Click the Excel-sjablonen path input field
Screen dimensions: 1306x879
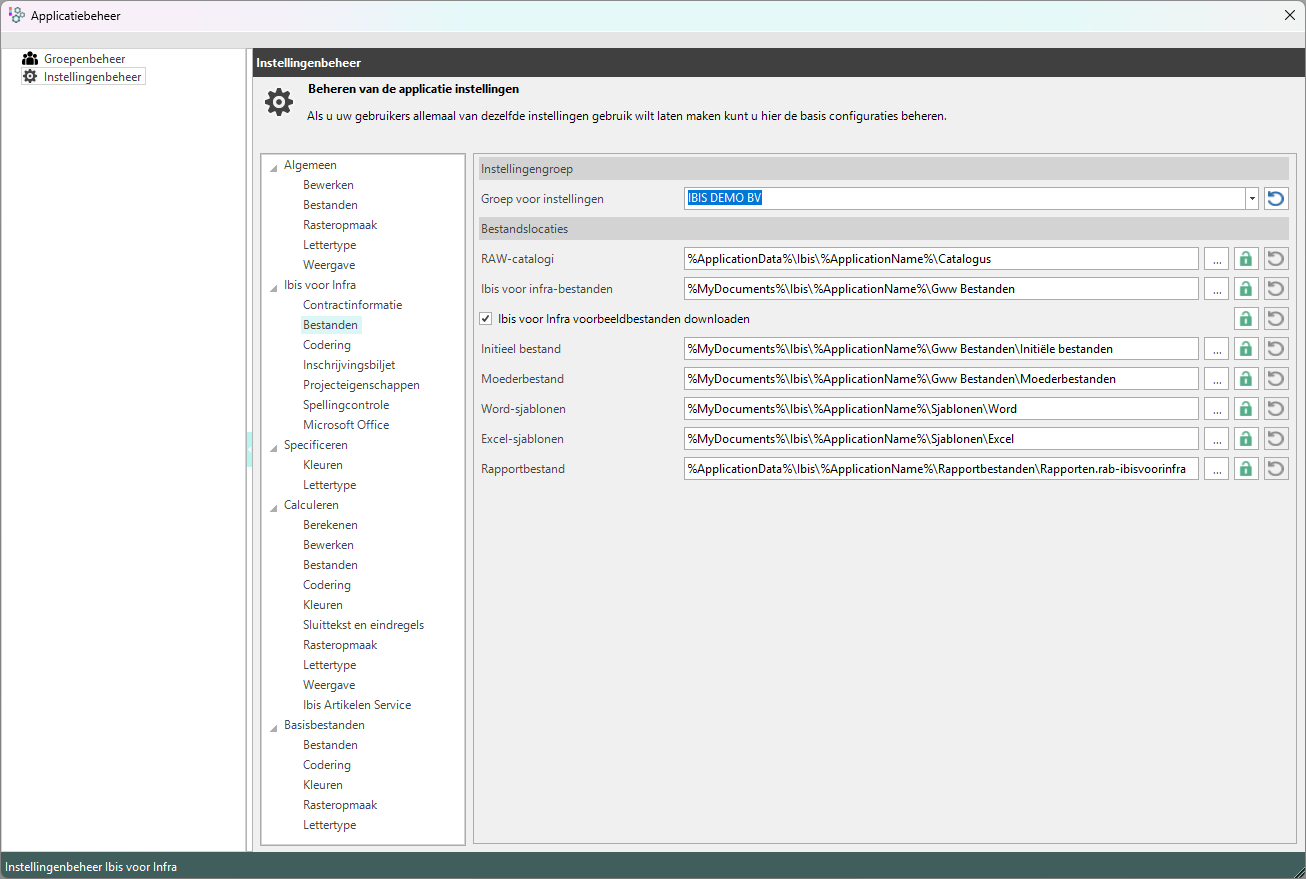coord(940,439)
